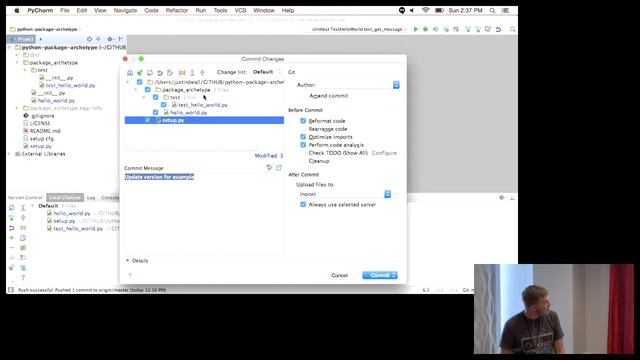Open the PyCharm app menu
The width and height of the screenshot is (640, 360).
(x=40, y=10)
